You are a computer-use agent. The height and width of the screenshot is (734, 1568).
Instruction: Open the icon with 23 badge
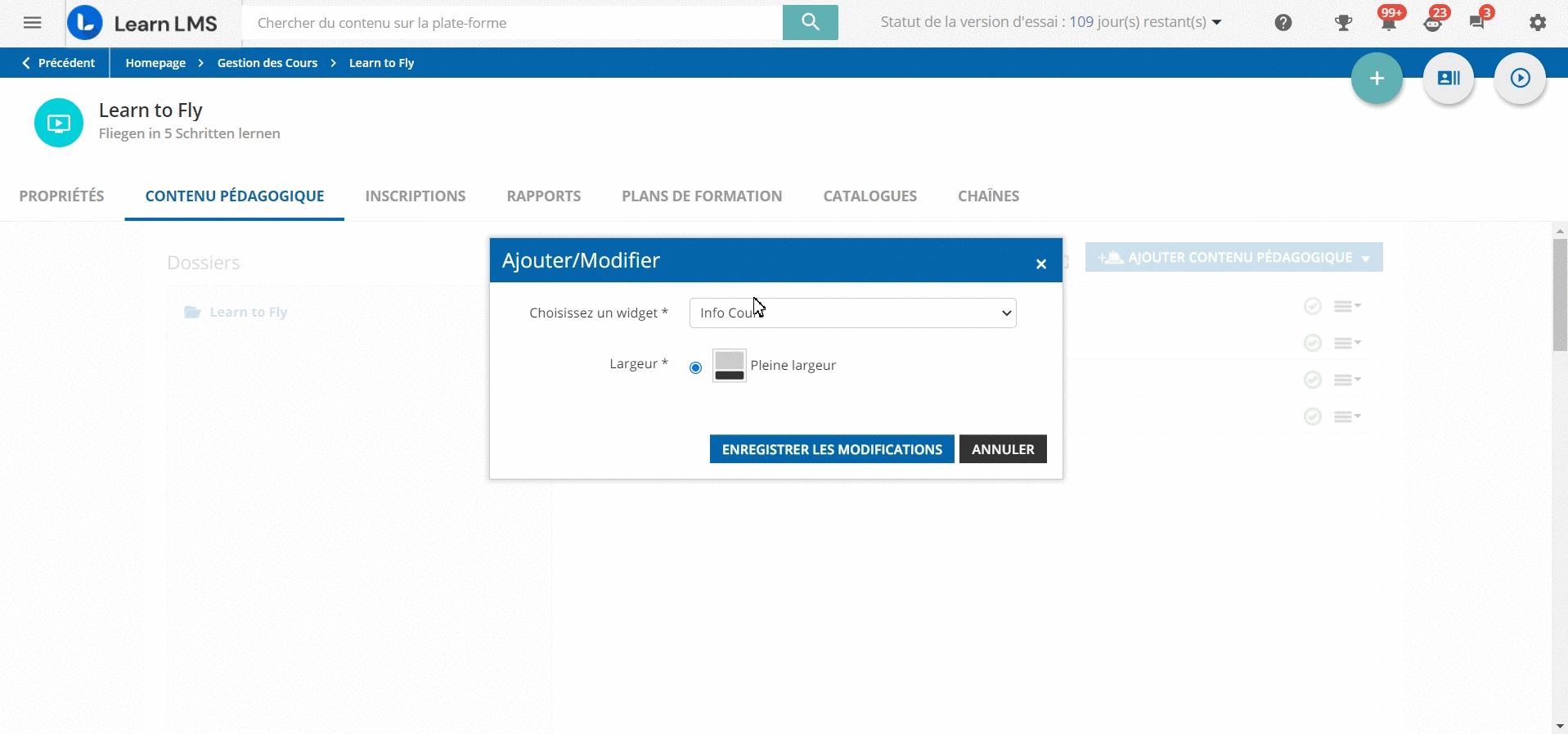point(1433,21)
